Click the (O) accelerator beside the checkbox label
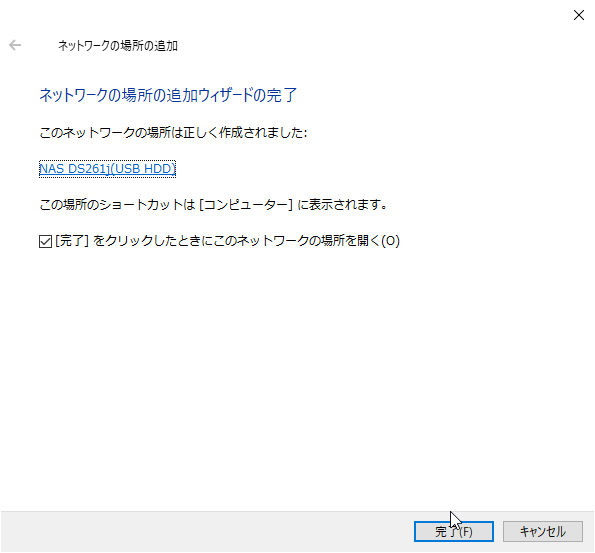595x553 pixels. coord(390,241)
